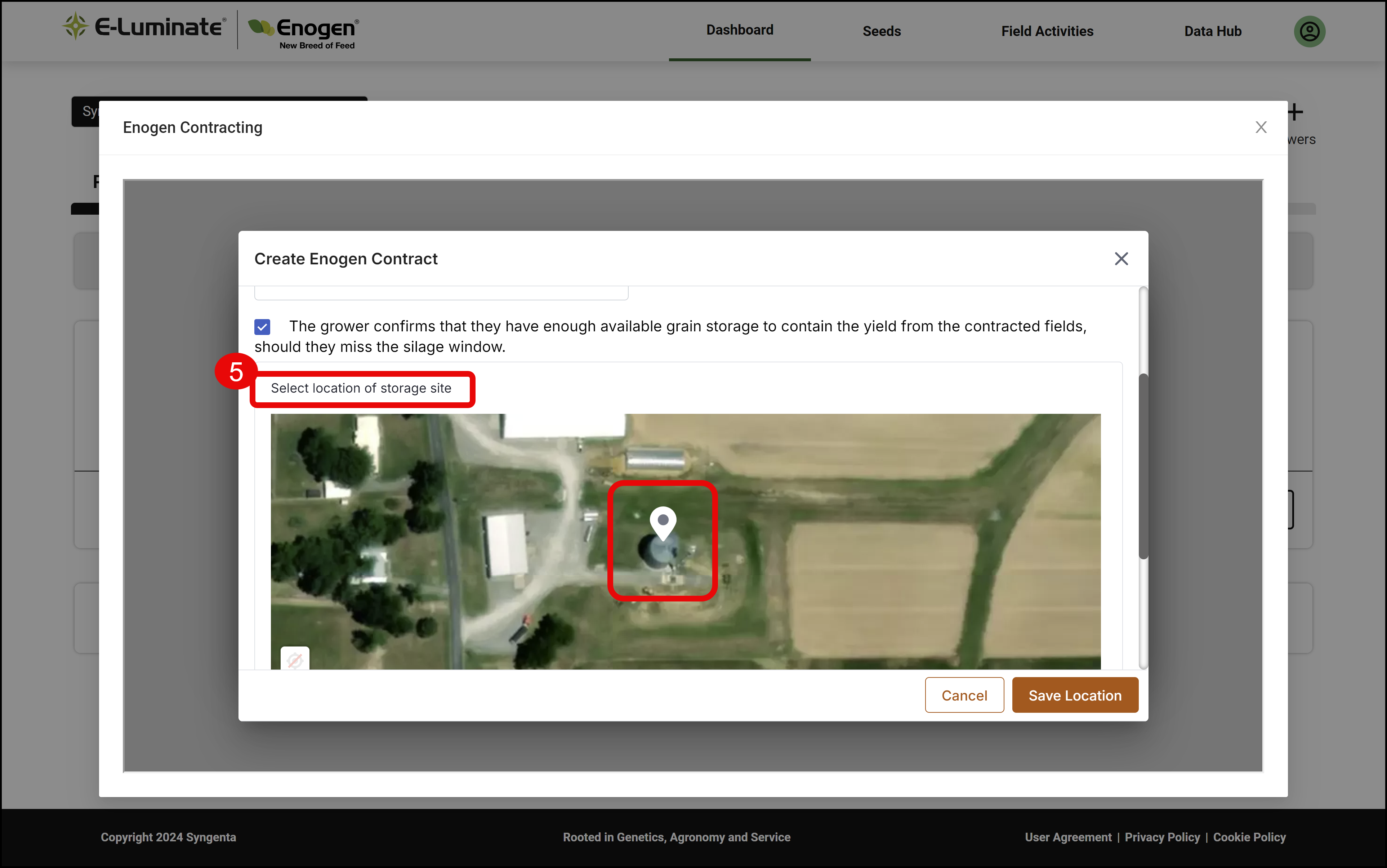This screenshot has height=868, width=1387.
Task: Open the Cookie Policy link
Action: click(1249, 837)
